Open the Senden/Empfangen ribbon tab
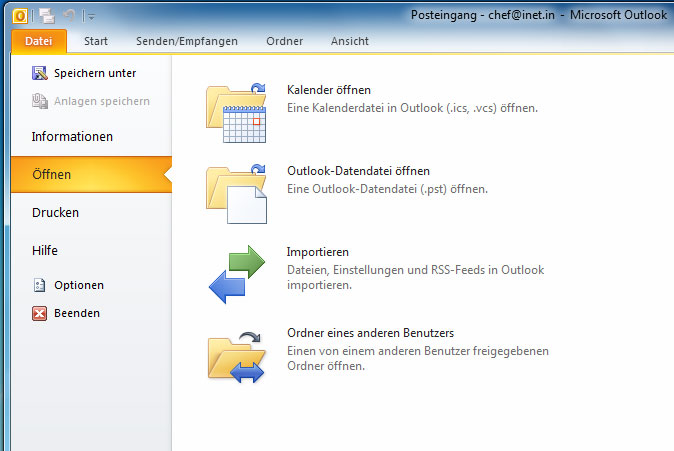Image resolution: width=674 pixels, height=451 pixels. pos(188,41)
